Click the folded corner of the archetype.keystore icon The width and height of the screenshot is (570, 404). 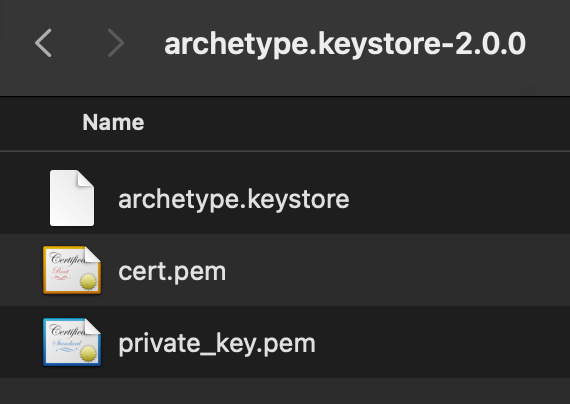point(86,178)
